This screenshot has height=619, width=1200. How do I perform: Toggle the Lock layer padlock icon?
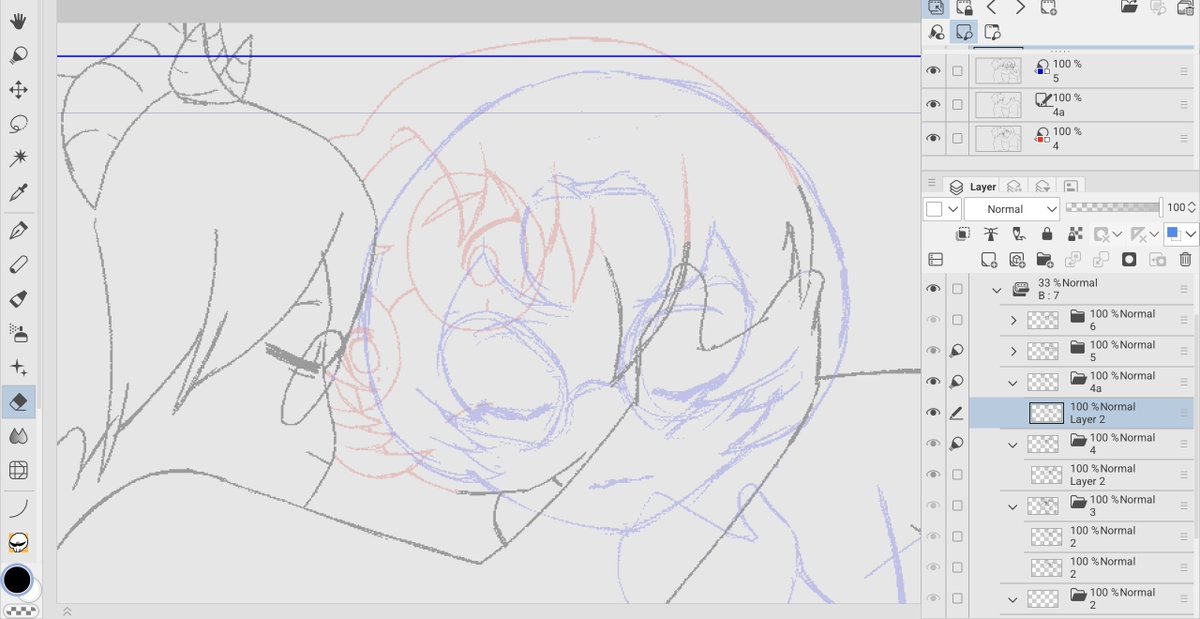coord(1046,234)
